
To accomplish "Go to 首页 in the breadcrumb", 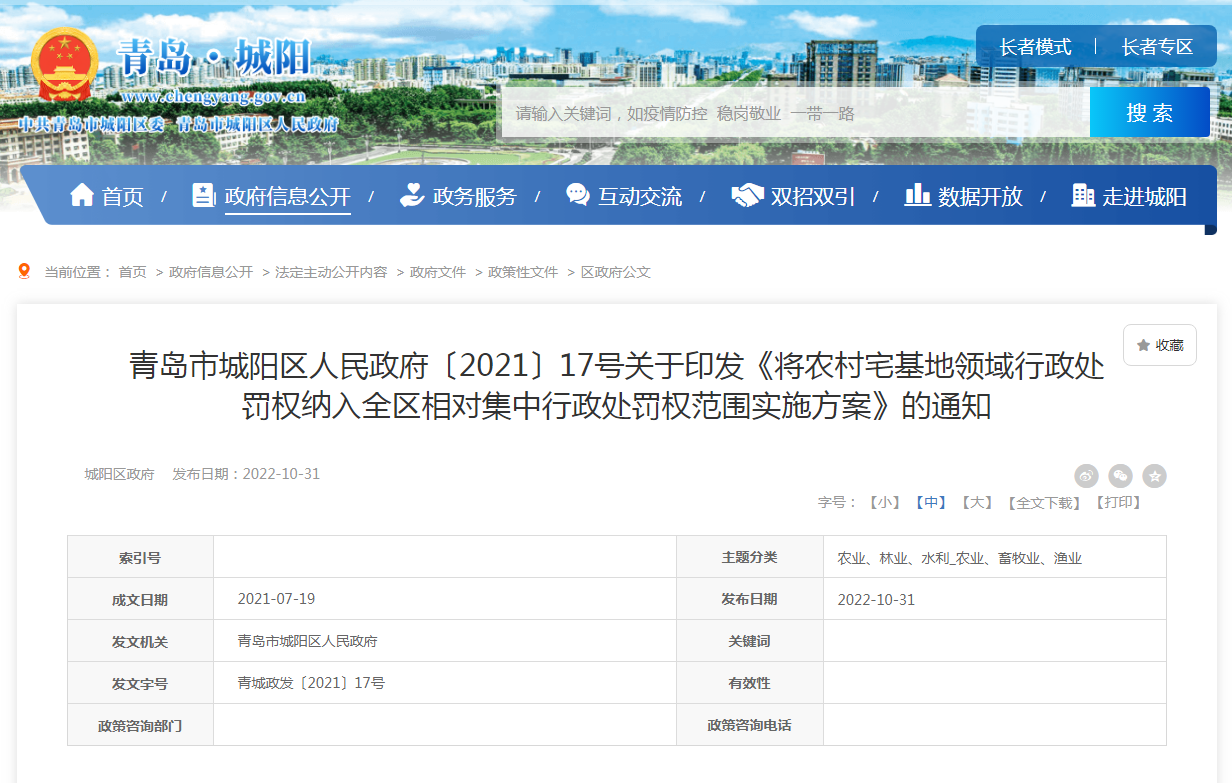I will 132,272.
